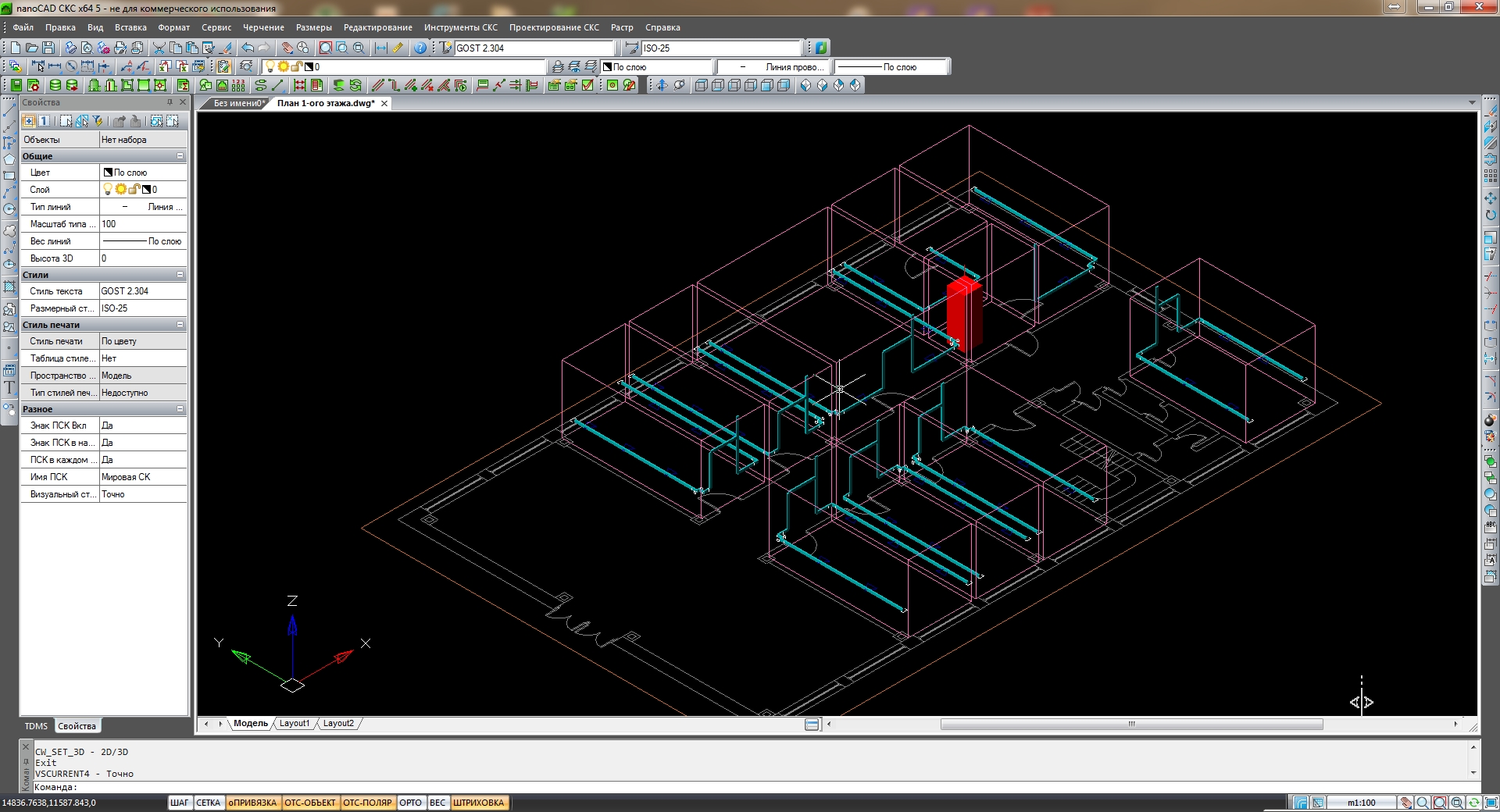Switch to TDMS panel tab

pyautogui.click(x=36, y=726)
